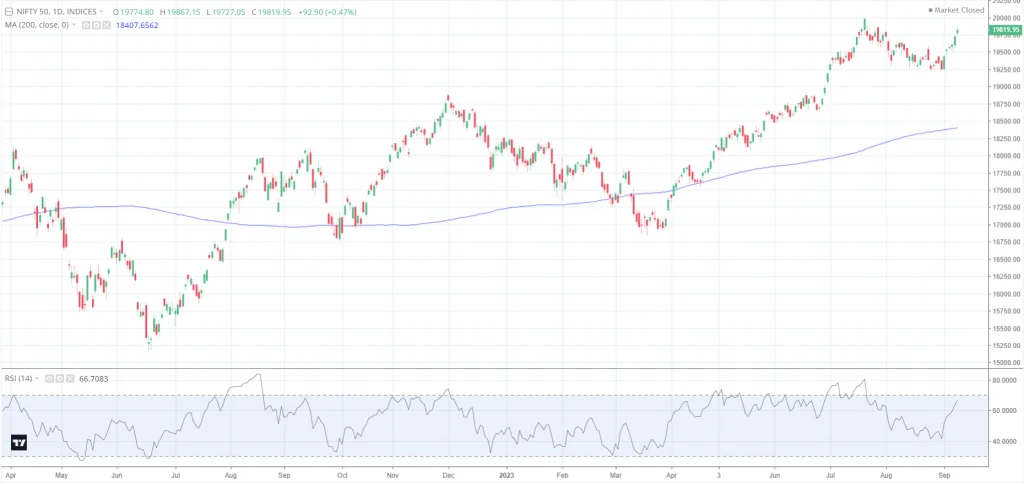
Task: Click the +92.90 (+0.47%) change text
Action: [327, 12]
